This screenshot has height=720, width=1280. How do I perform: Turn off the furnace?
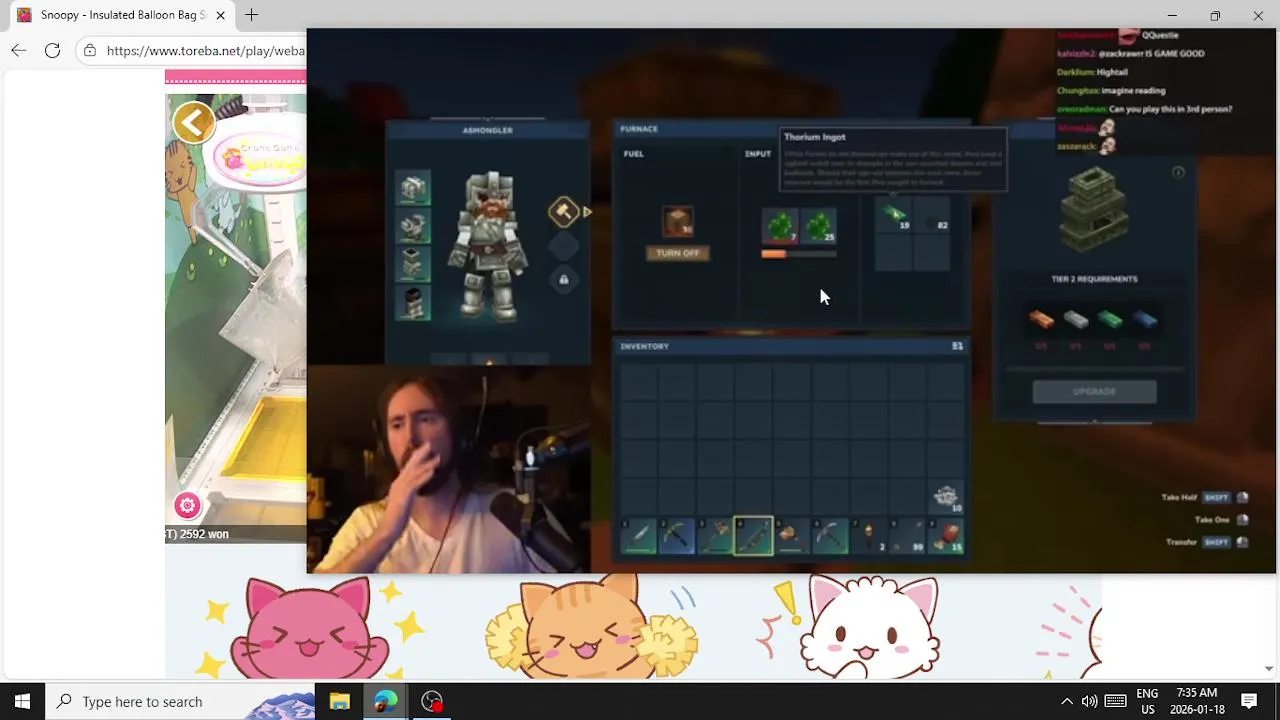(x=678, y=253)
